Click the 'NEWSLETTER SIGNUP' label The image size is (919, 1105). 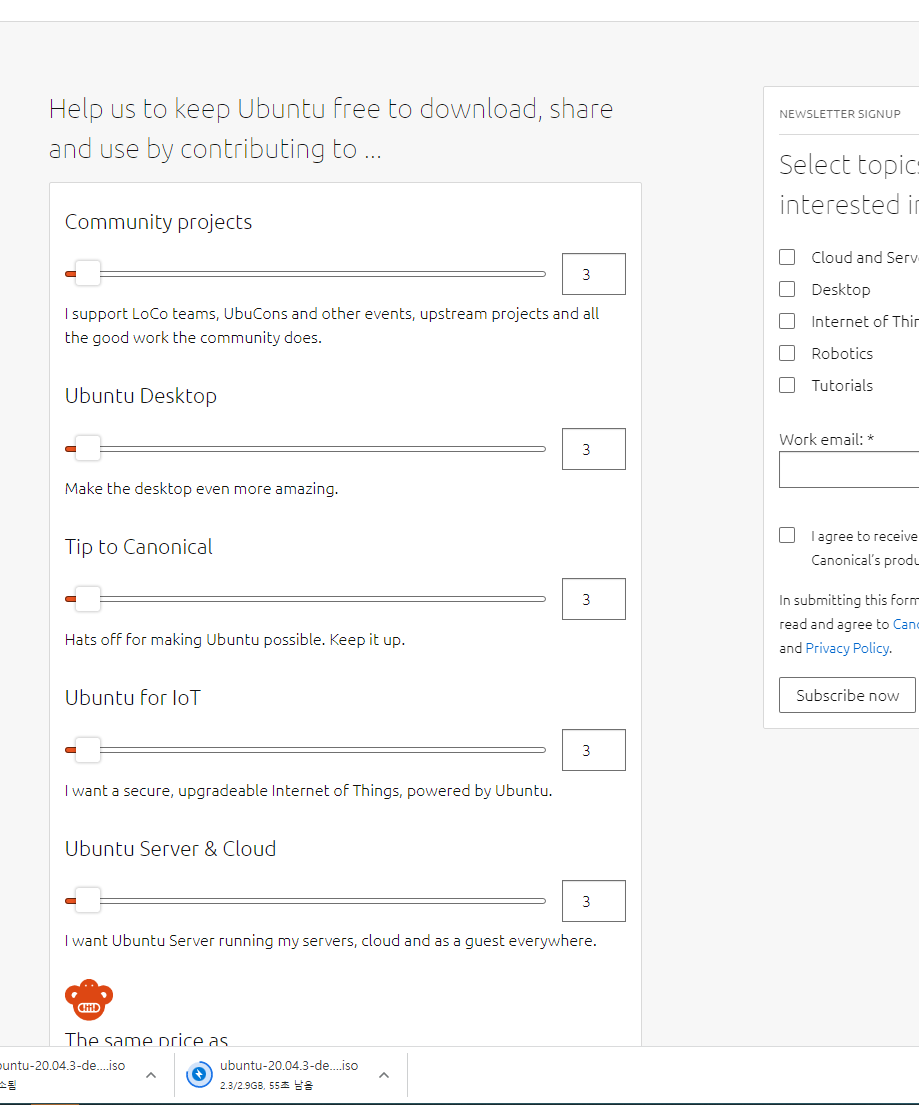point(840,114)
